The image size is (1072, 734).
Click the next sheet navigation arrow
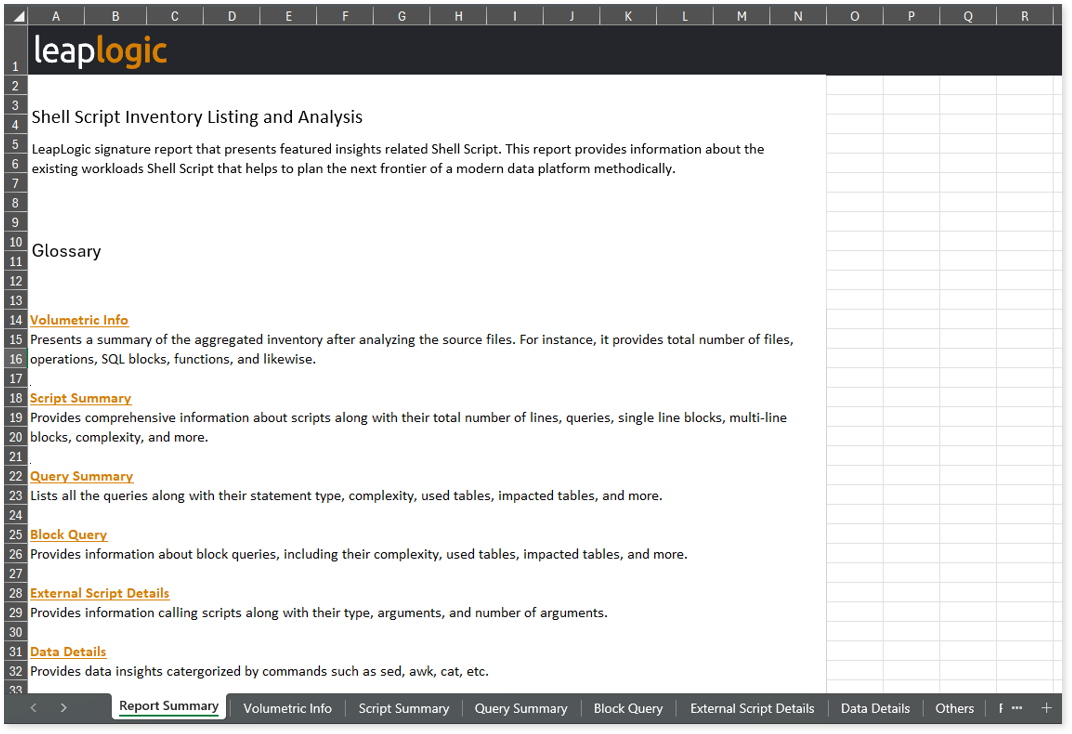click(x=63, y=708)
